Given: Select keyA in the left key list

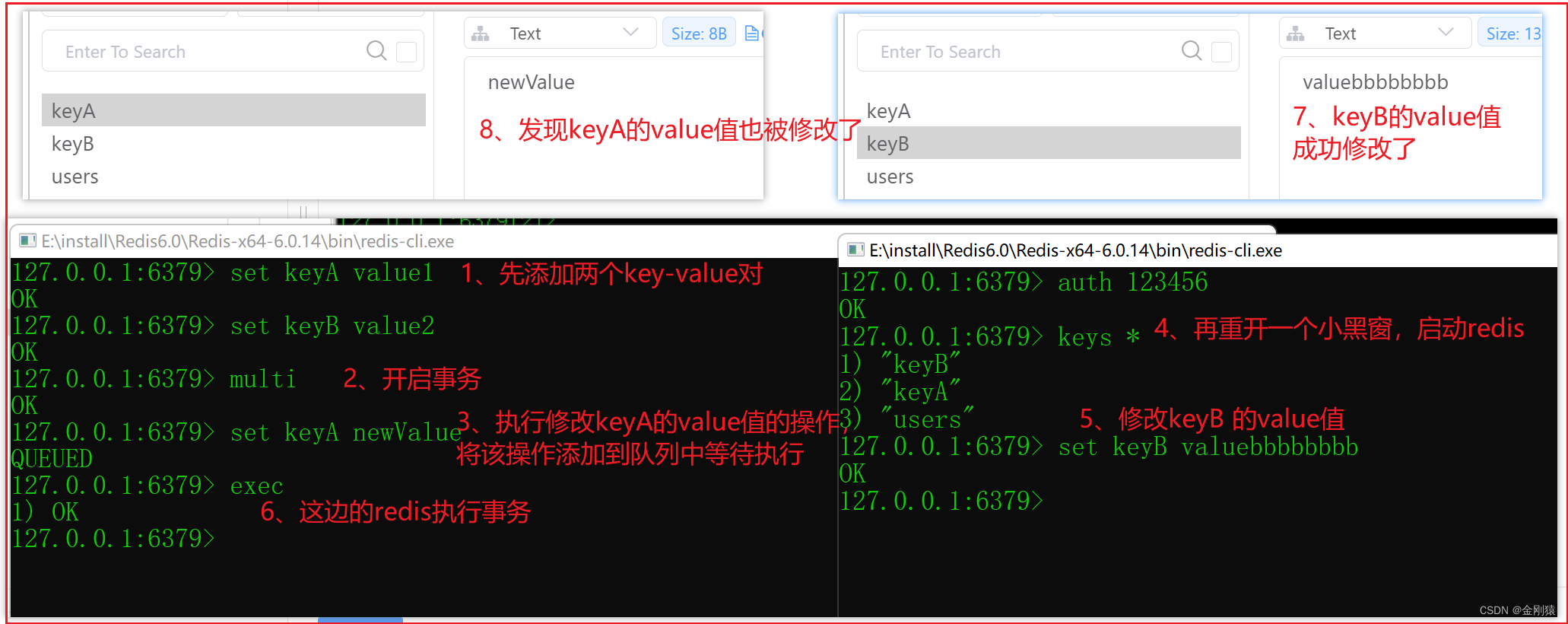Looking at the screenshot, I should tap(233, 110).
